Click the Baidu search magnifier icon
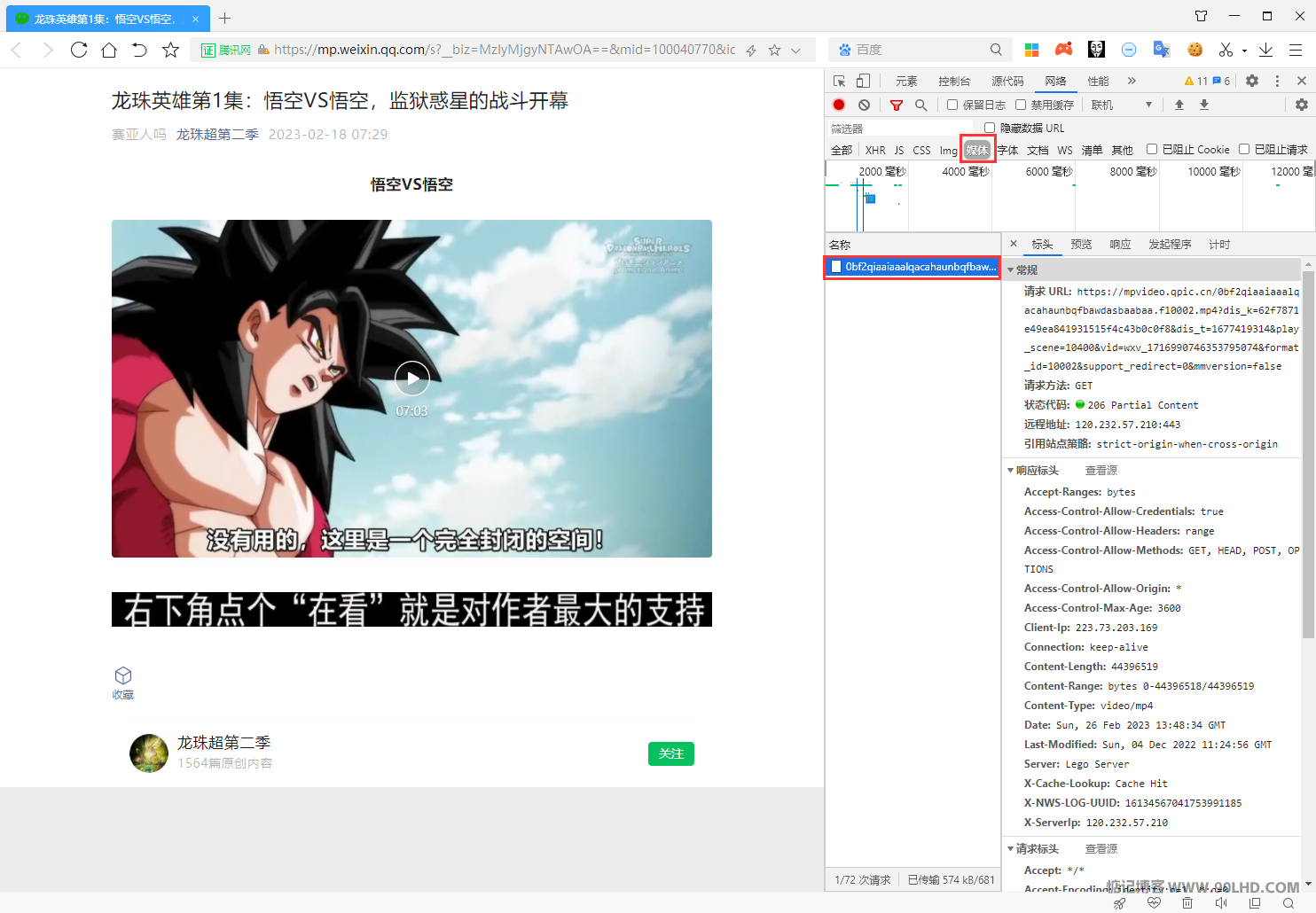Screen dimensions: 1316x913 coord(996,50)
